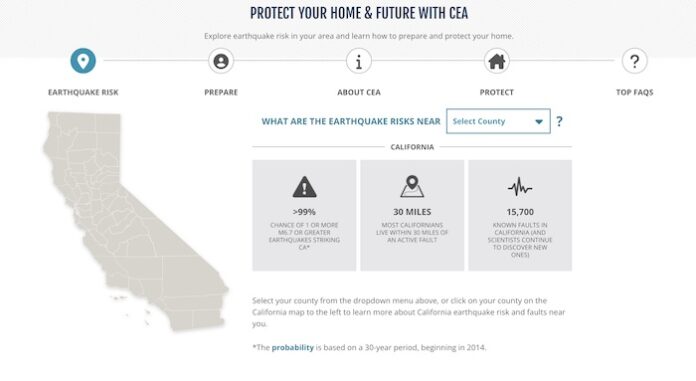696x381 pixels.
Task: Click the Protect house icon
Action: click(497, 61)
